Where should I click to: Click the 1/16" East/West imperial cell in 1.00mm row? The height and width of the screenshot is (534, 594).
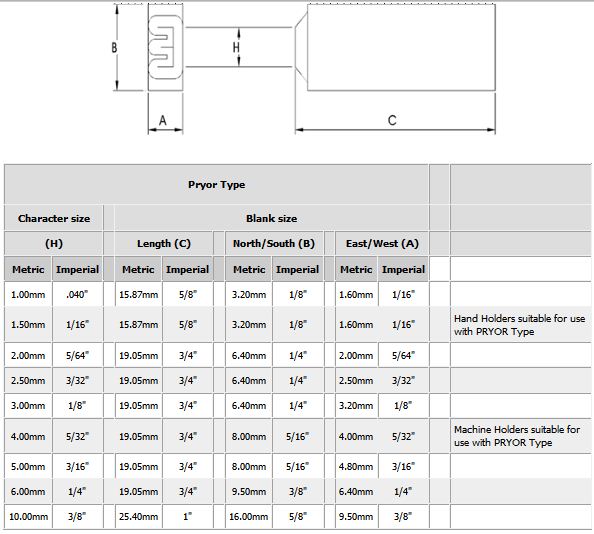pos(403,294)
